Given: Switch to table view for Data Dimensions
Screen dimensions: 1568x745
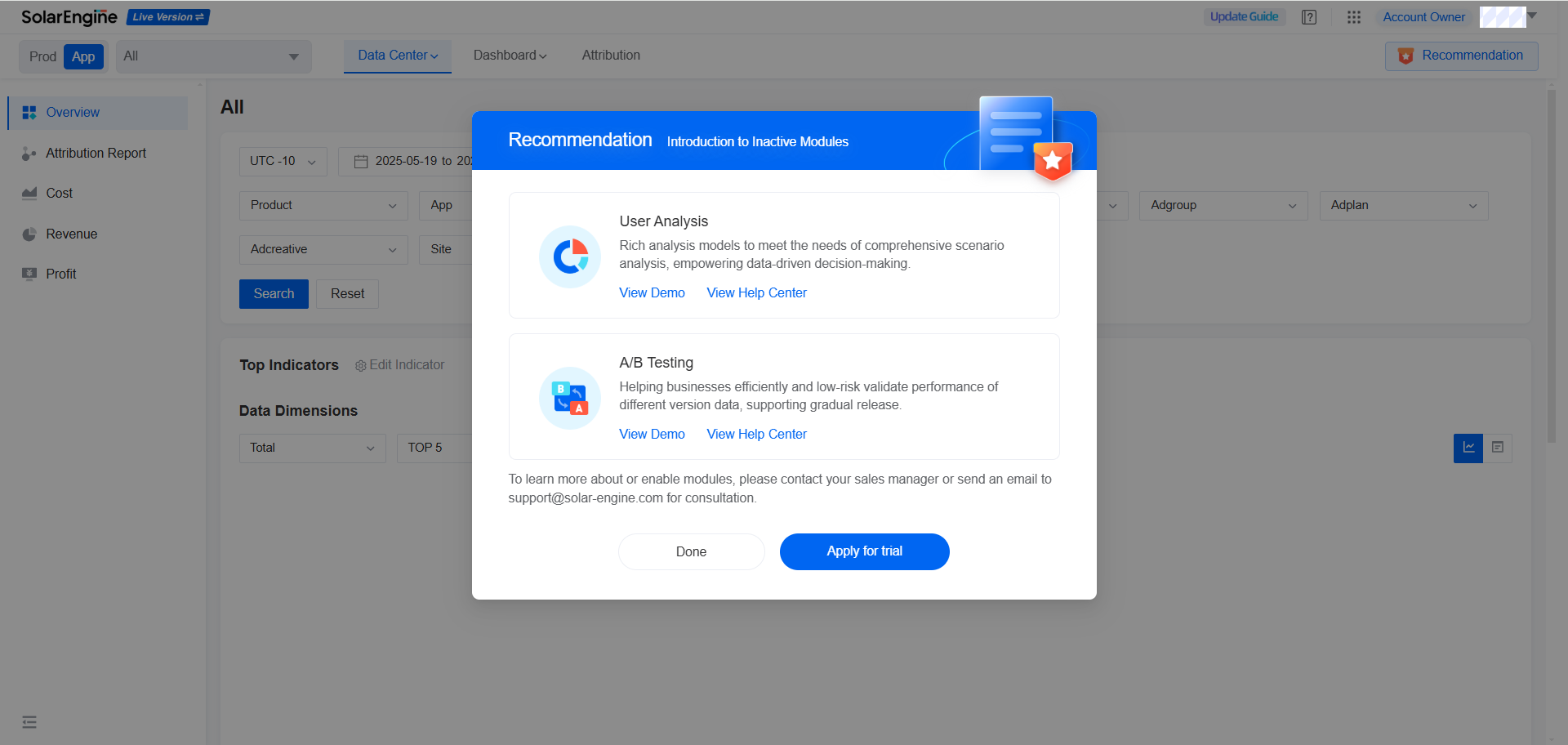Looking at the screenshot, I should (x=1498, y=448).
